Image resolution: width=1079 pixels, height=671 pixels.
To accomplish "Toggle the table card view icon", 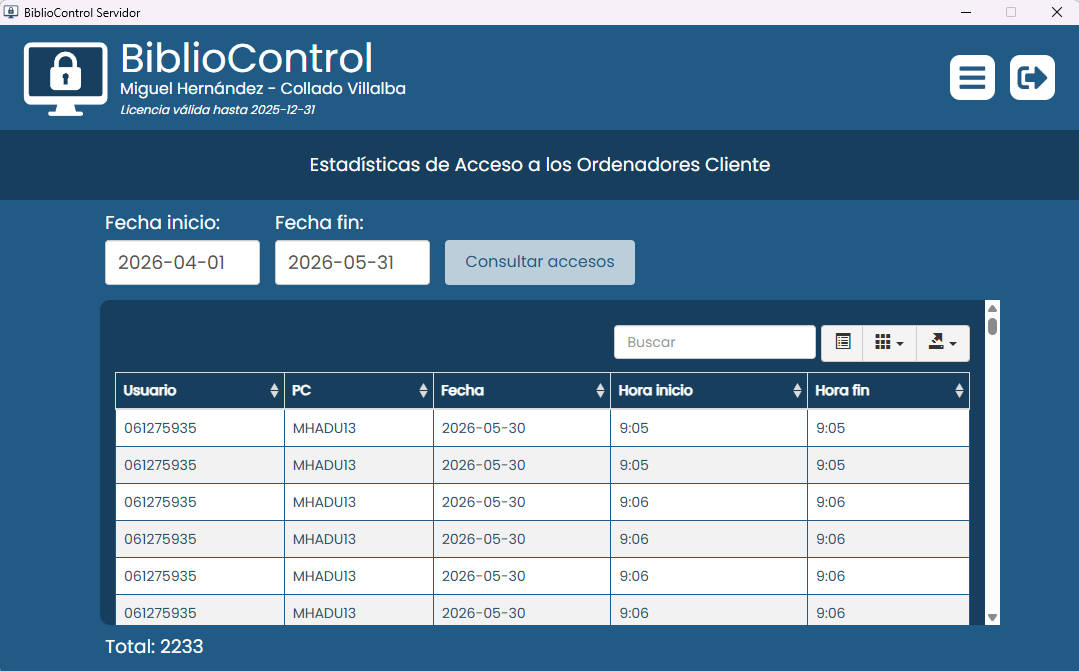I will pyautogui.click(x=842, y=342).
